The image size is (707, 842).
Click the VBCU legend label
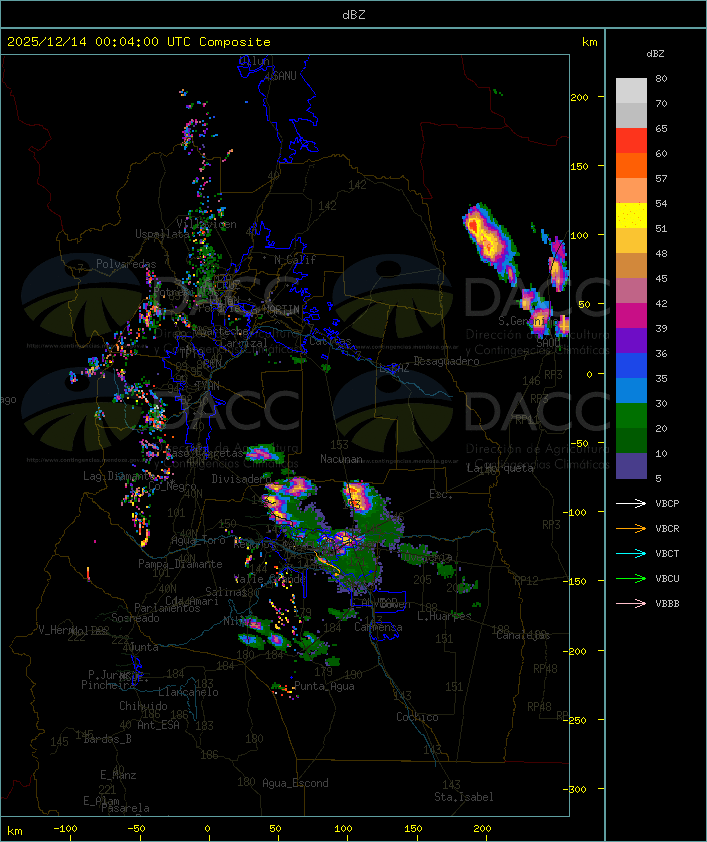click(667, 578)
